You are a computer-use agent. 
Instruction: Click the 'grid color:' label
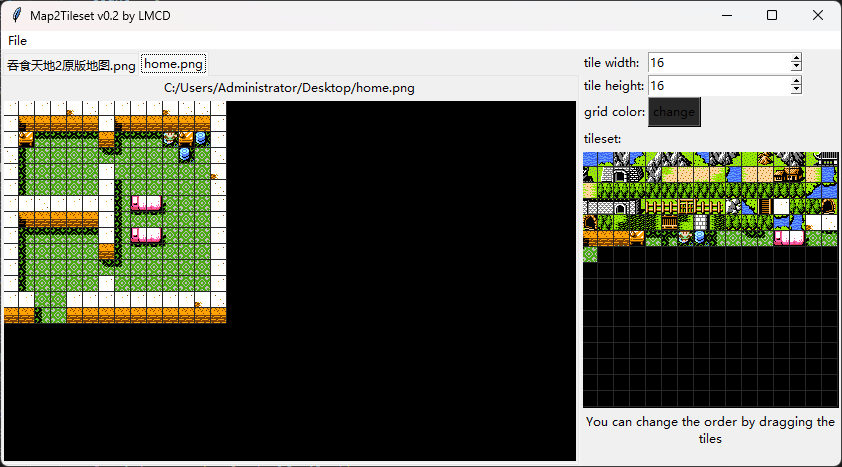point(614,112)
